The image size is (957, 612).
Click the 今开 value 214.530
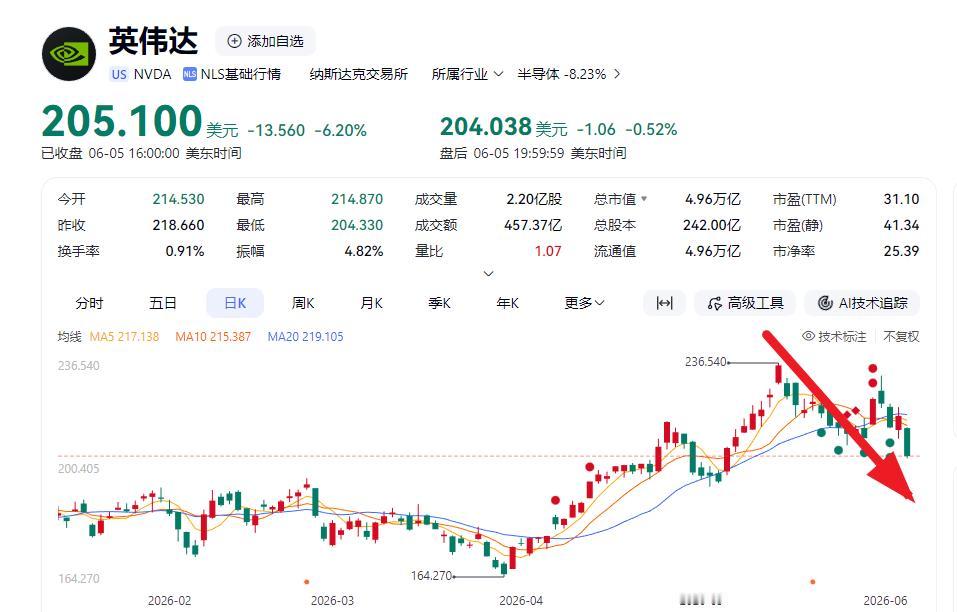tap(178, 200)
